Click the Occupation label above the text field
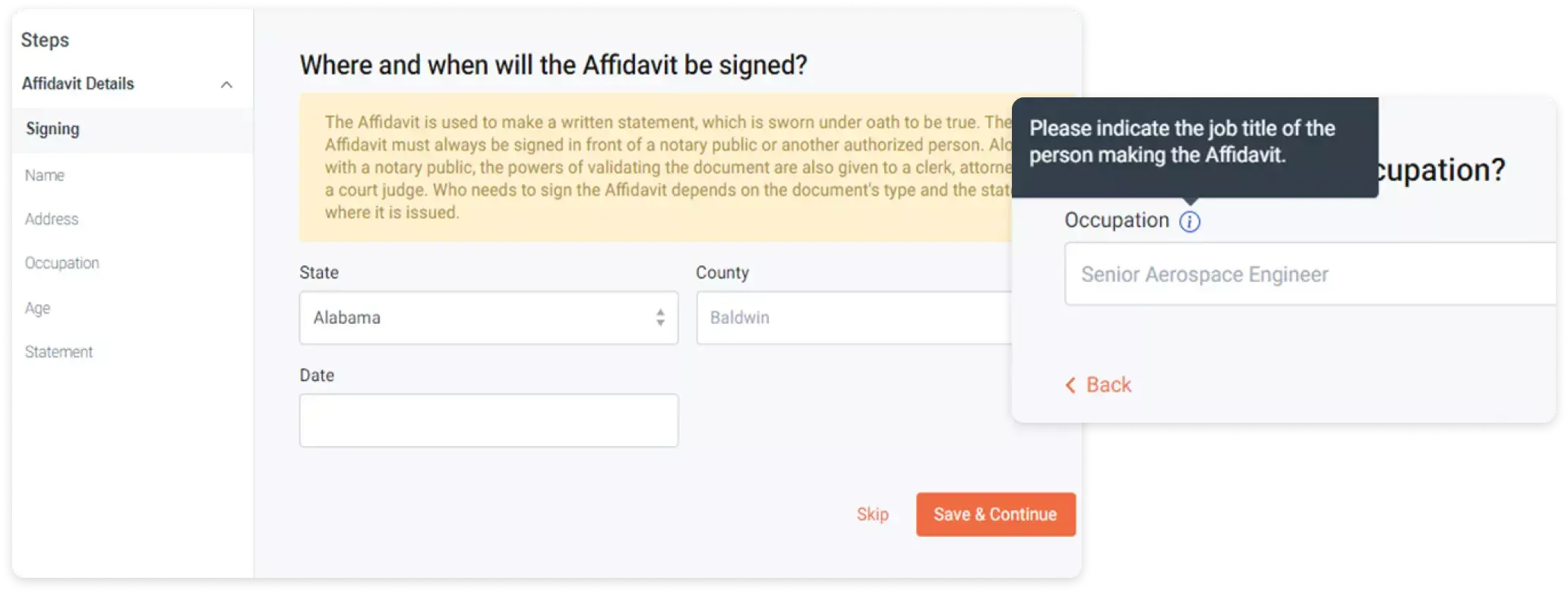The height and width of the screenshot is (593, 1568). point(1116,220)
